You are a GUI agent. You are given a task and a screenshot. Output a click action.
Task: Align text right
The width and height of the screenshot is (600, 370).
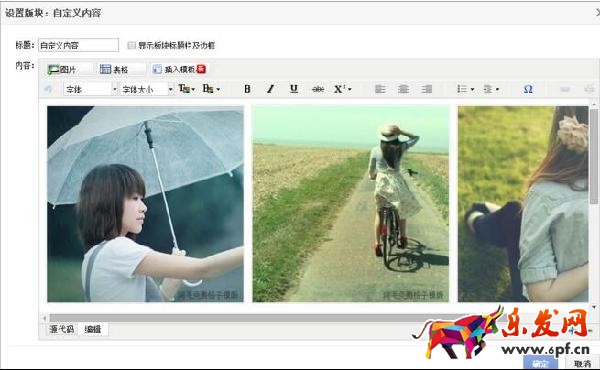pos(426,89)
